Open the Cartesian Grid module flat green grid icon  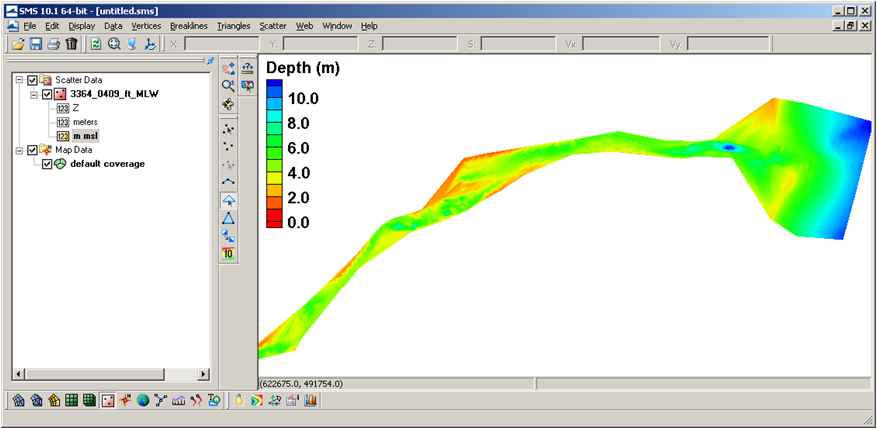coord(72,400)
